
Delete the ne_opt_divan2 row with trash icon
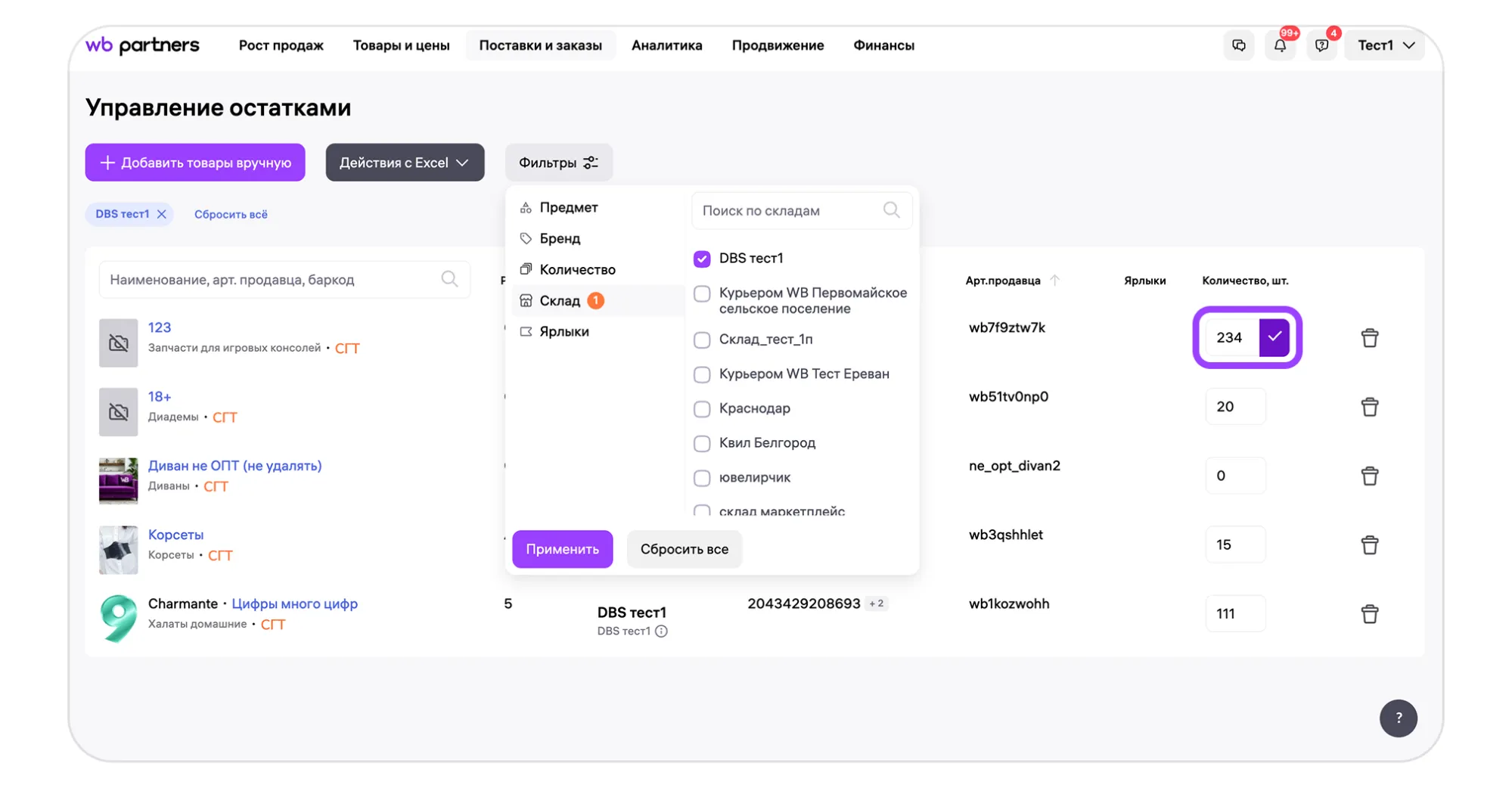pyautogui.click(x=1369, y=476)
